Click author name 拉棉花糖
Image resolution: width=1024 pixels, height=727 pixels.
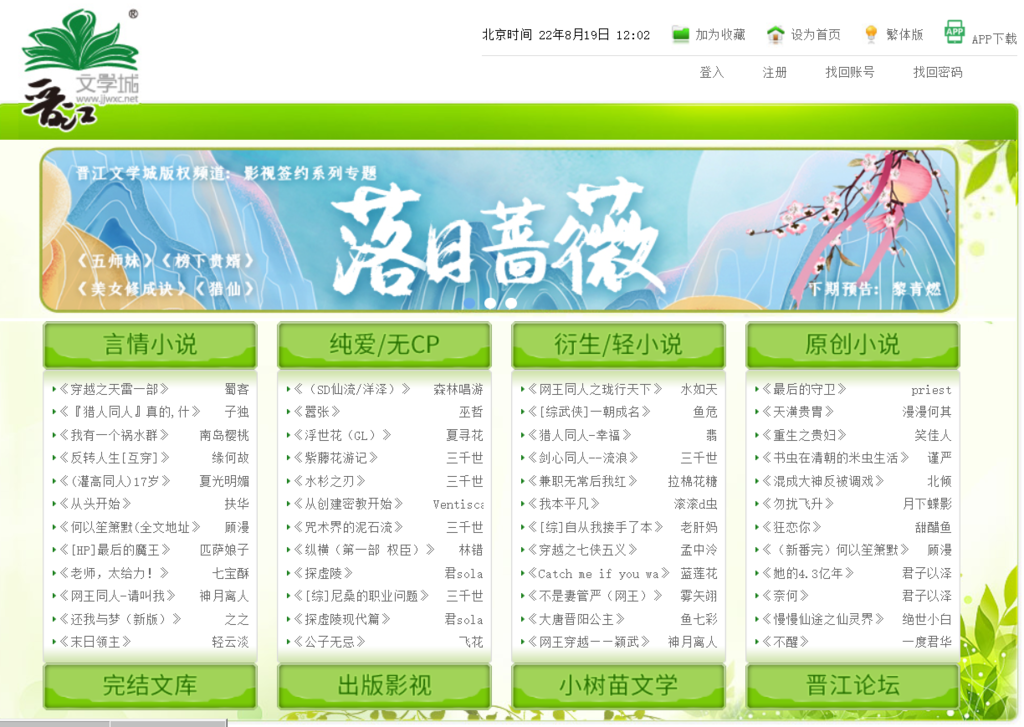coord(692,481)
